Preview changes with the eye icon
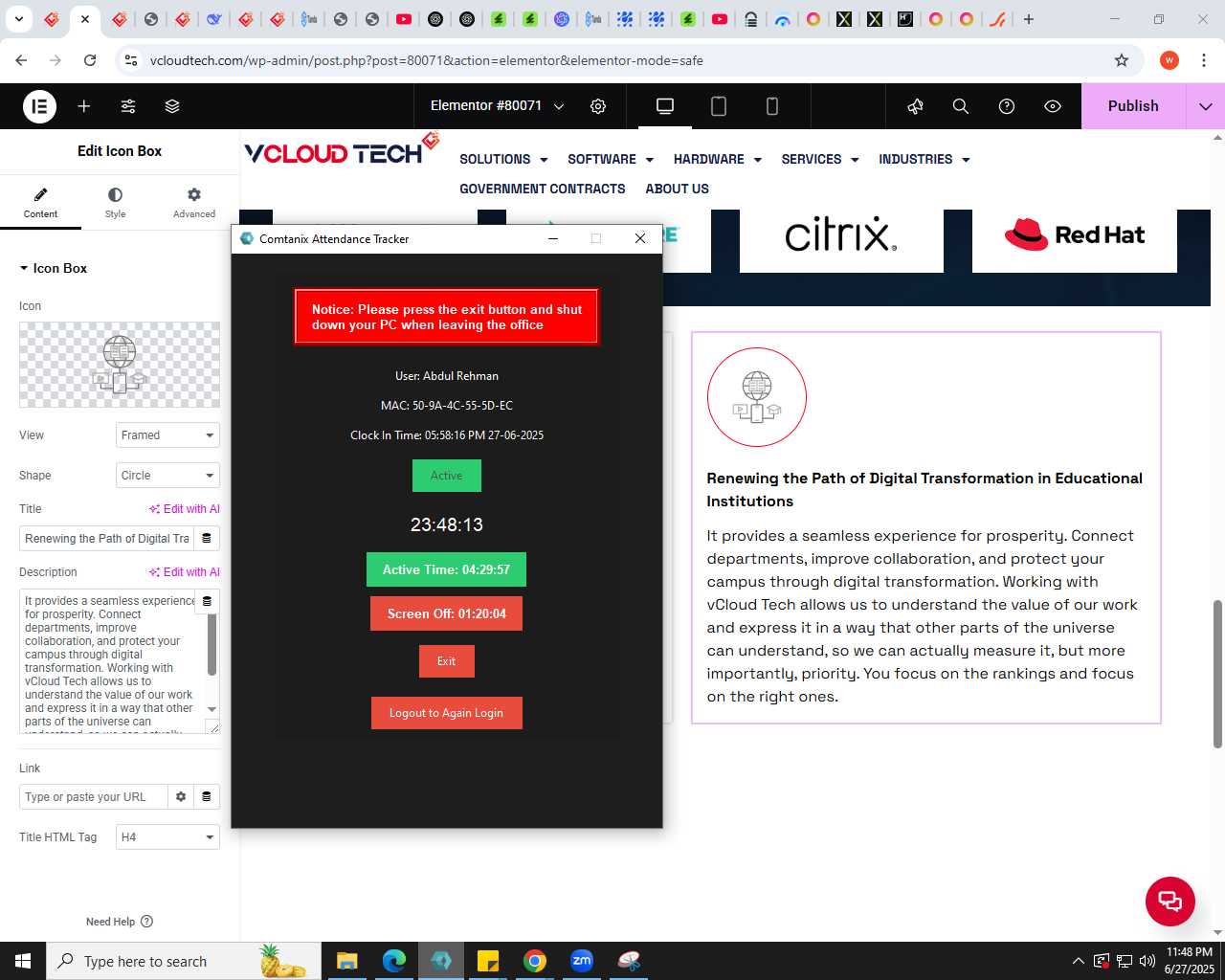Screen dimensions: 1225x980 pos(1053,106)
